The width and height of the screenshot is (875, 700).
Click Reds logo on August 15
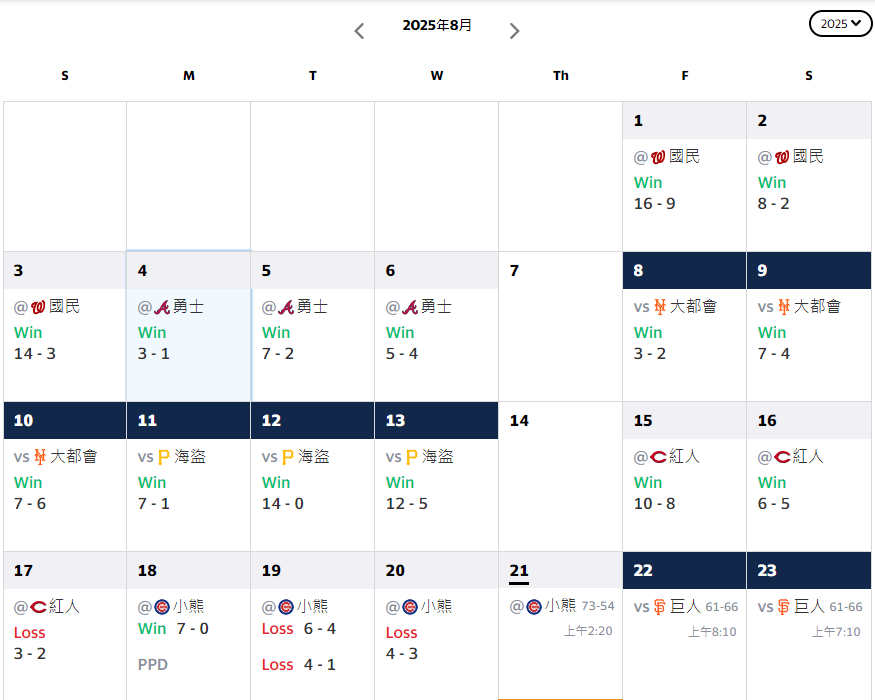pos(658,457)
